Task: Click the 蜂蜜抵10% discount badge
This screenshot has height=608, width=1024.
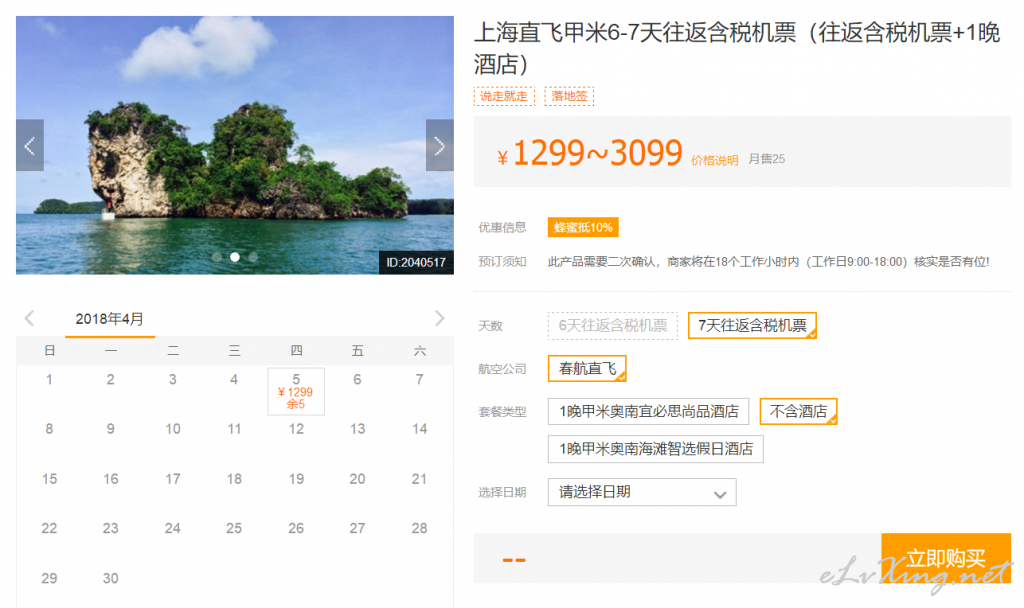Action: pyautogui.click(x=583, y=227)
